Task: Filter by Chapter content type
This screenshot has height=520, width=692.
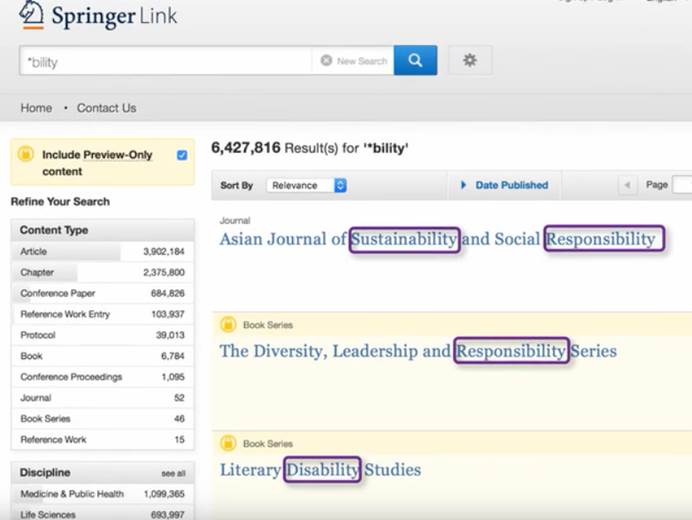Action: [102, 272]
